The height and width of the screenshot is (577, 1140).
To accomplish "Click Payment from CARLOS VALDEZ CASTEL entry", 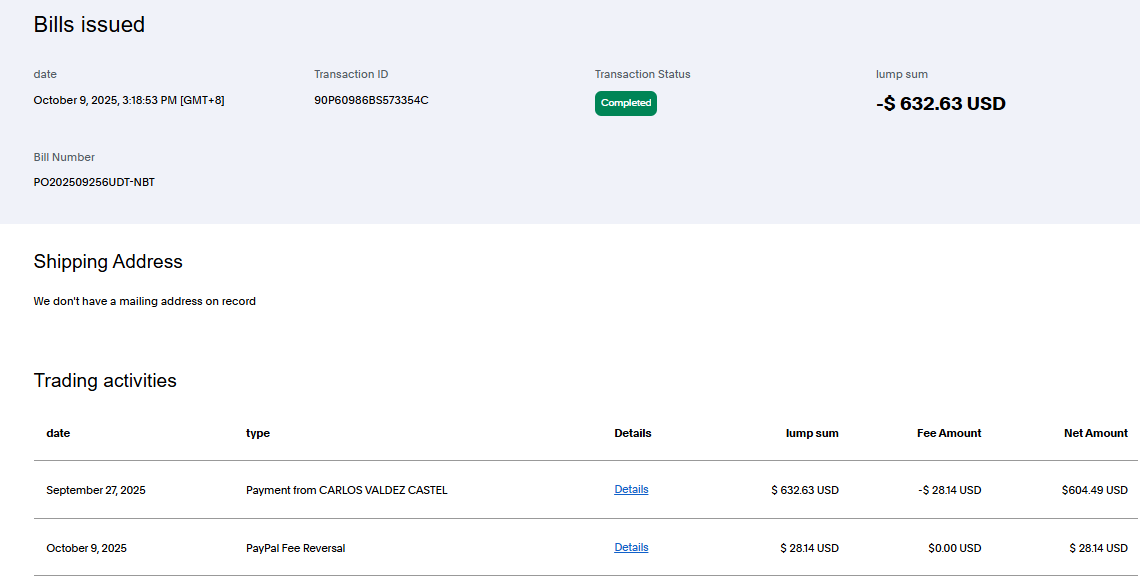I will (x=347, y=490).
